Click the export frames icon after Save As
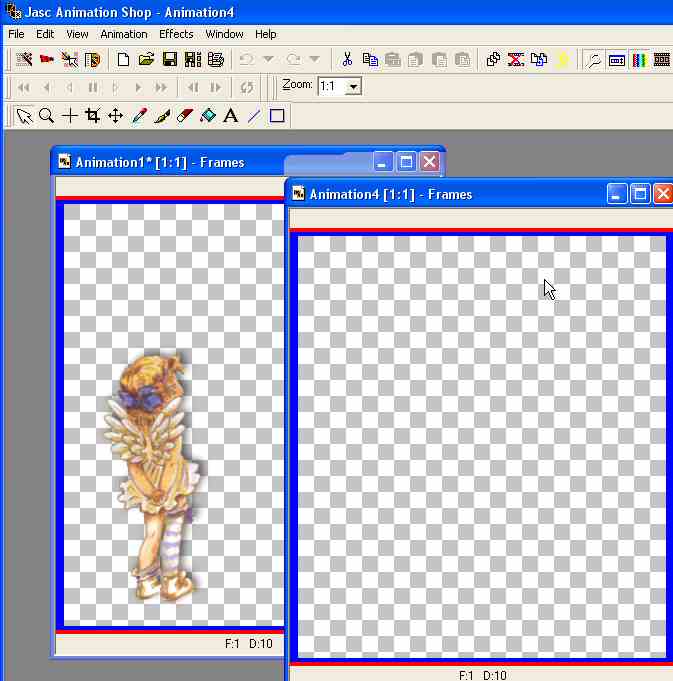This screenshot has height=681, width=673. (216, 59)
